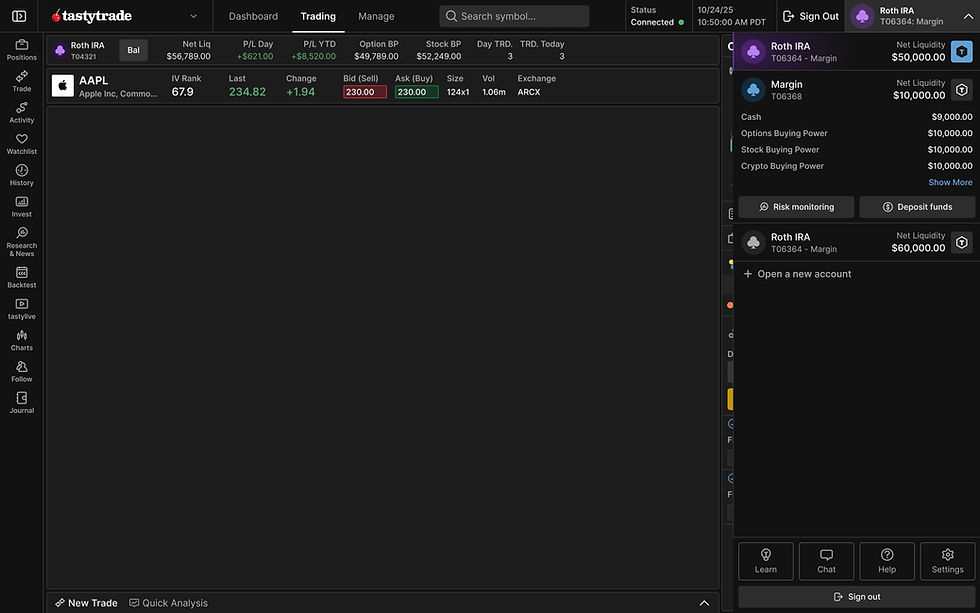Open History in the sidebar
This screenshot has width=980, height=613.
pyautogui.click(x=22, y=175)
